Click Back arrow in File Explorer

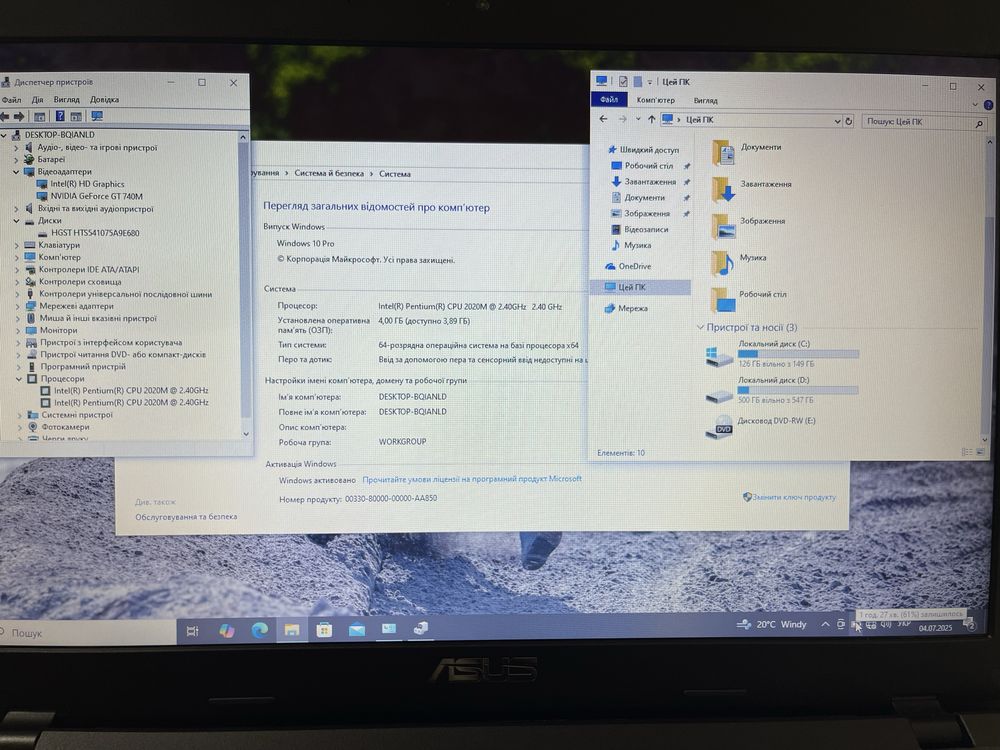[603, 119]
